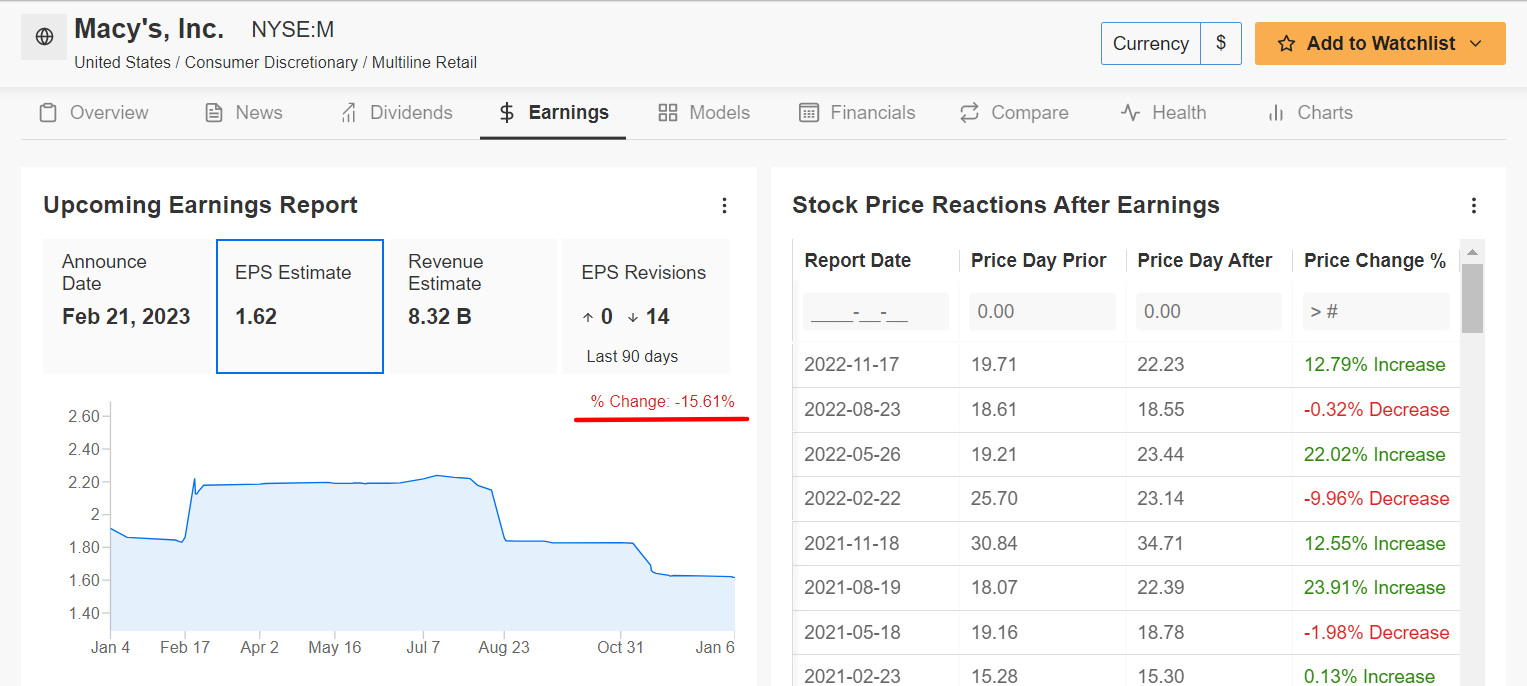Select the Announce Date card
The image size is (1527, 686).
pyautogui.click(x=127, y=306)
